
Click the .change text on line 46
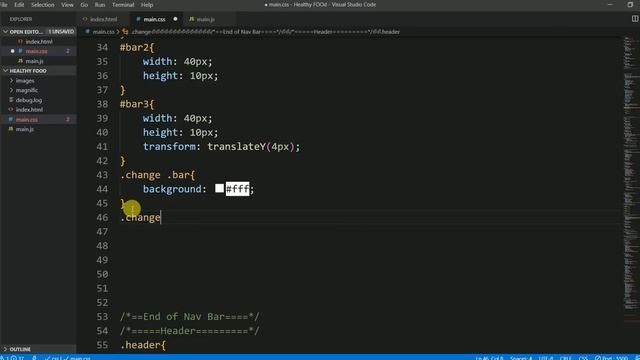(140, 218)
